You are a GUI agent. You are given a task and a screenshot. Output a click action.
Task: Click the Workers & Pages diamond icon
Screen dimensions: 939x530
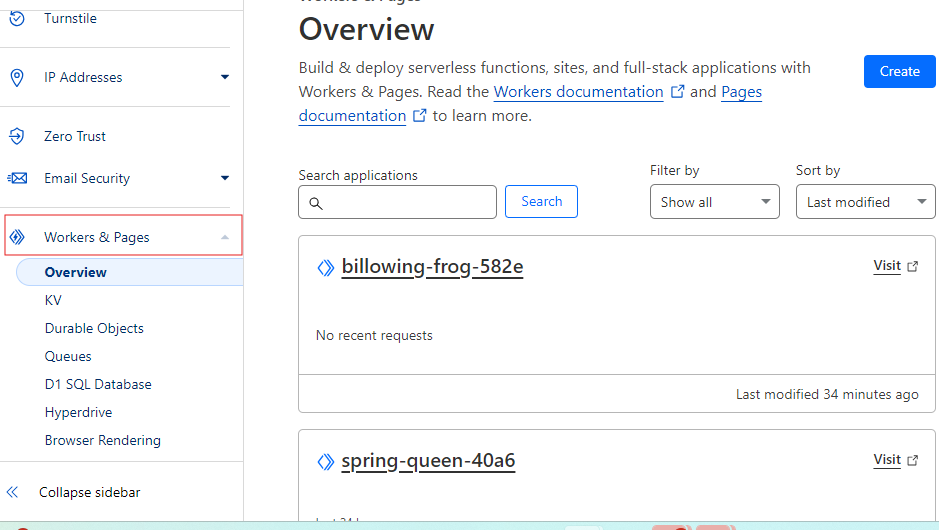(16, 237)
